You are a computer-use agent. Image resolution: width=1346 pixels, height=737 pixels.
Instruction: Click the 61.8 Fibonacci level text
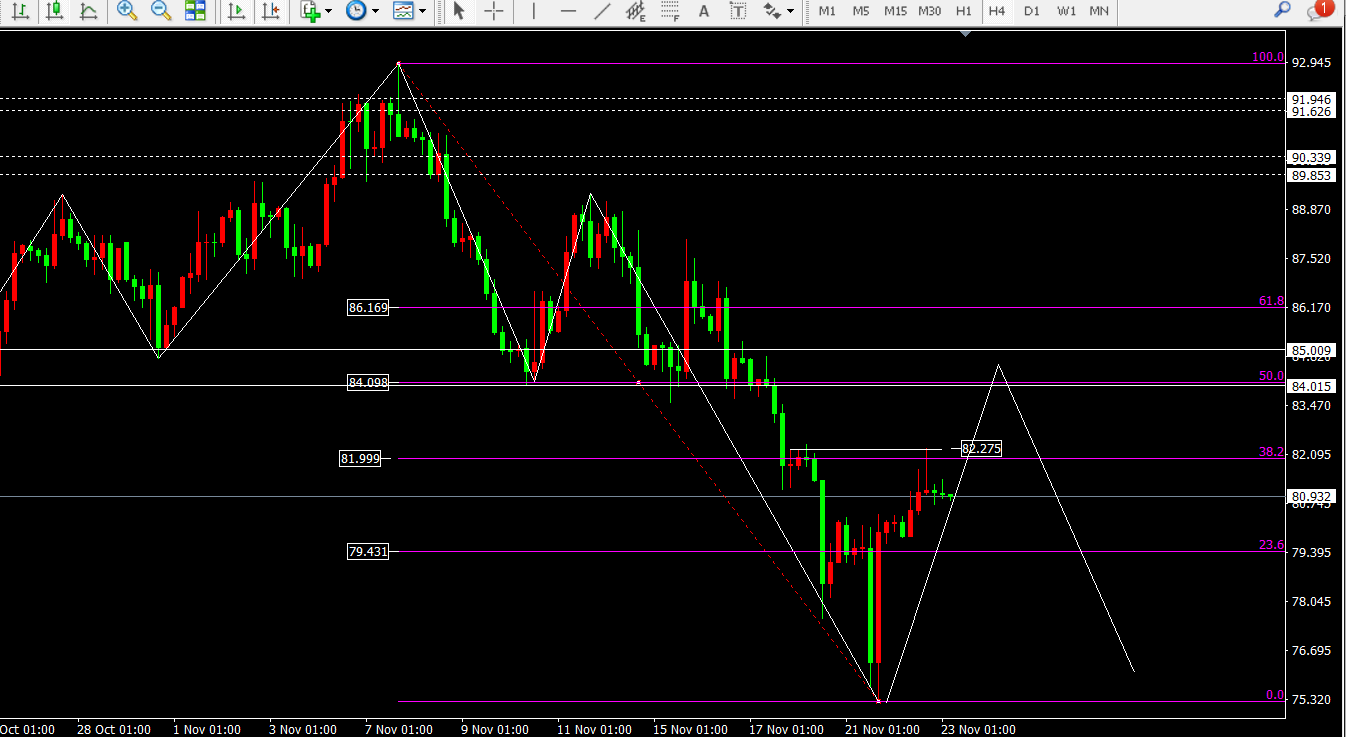tap(1271, 300)
